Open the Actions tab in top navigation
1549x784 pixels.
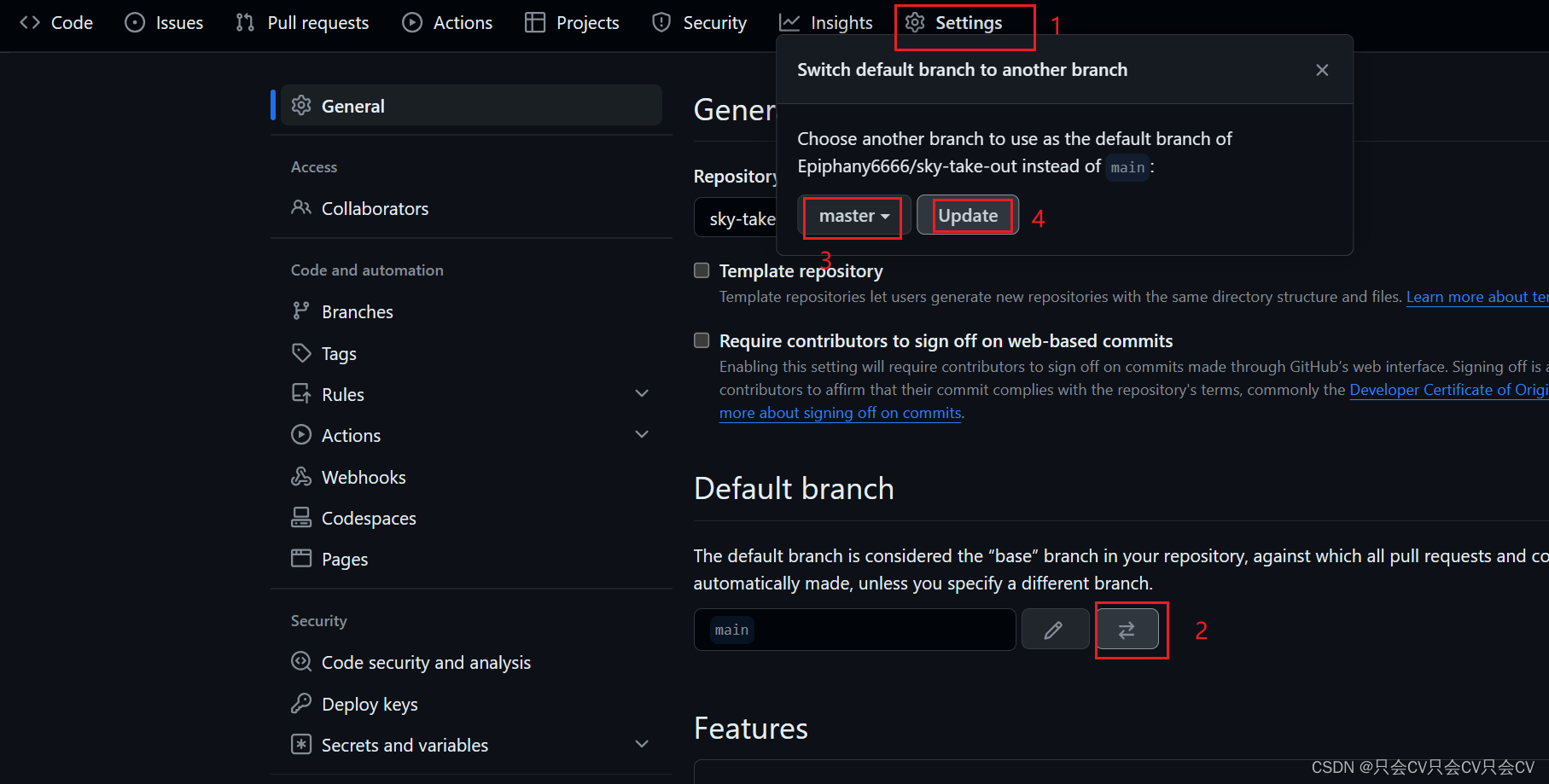point(447,23)
